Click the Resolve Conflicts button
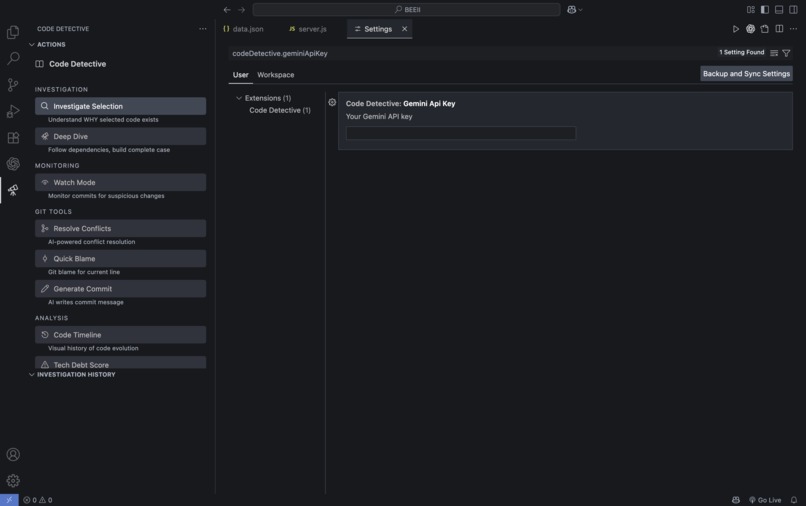 120,228
